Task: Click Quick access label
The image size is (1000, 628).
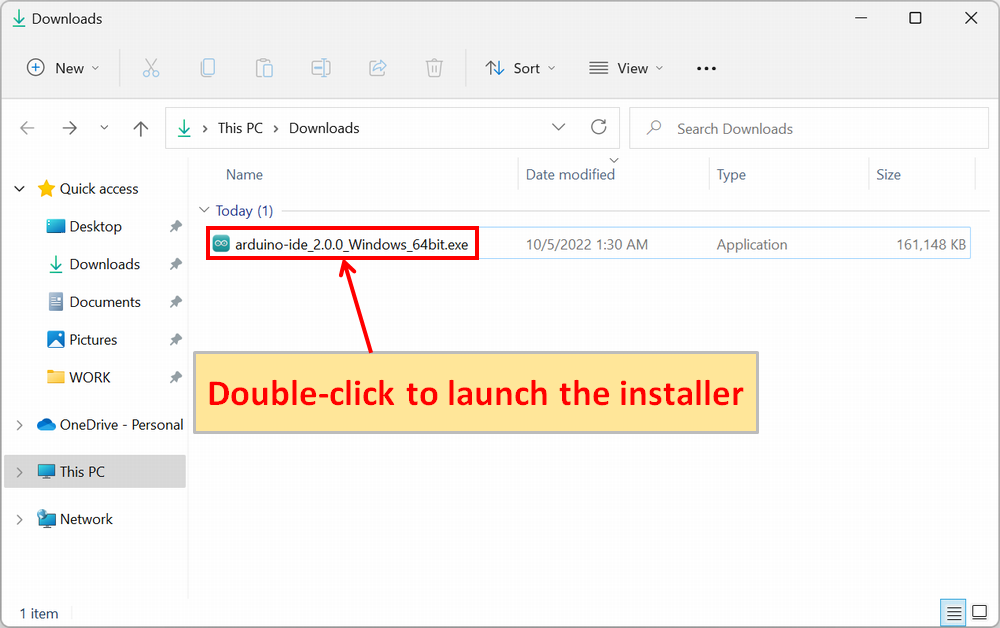Action: pyautogui.click(x=99, y=189)
